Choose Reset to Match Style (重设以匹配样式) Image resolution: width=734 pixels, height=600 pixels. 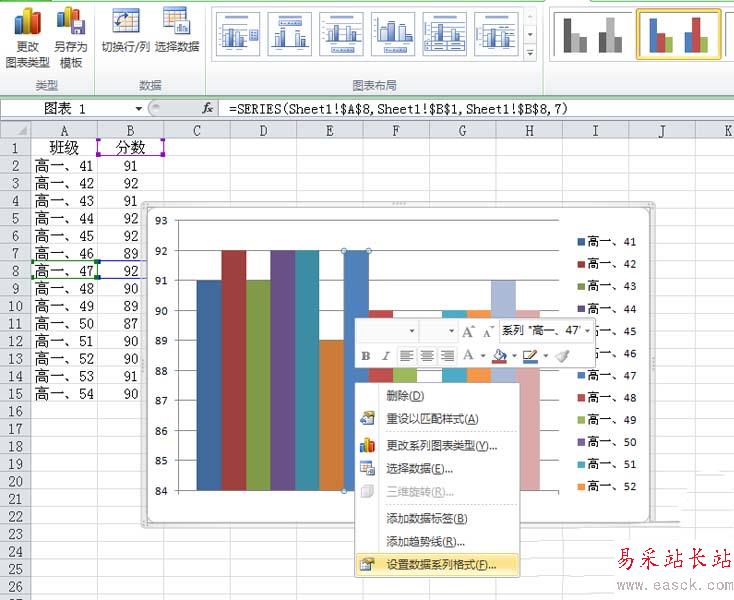[x=437, y=419]
